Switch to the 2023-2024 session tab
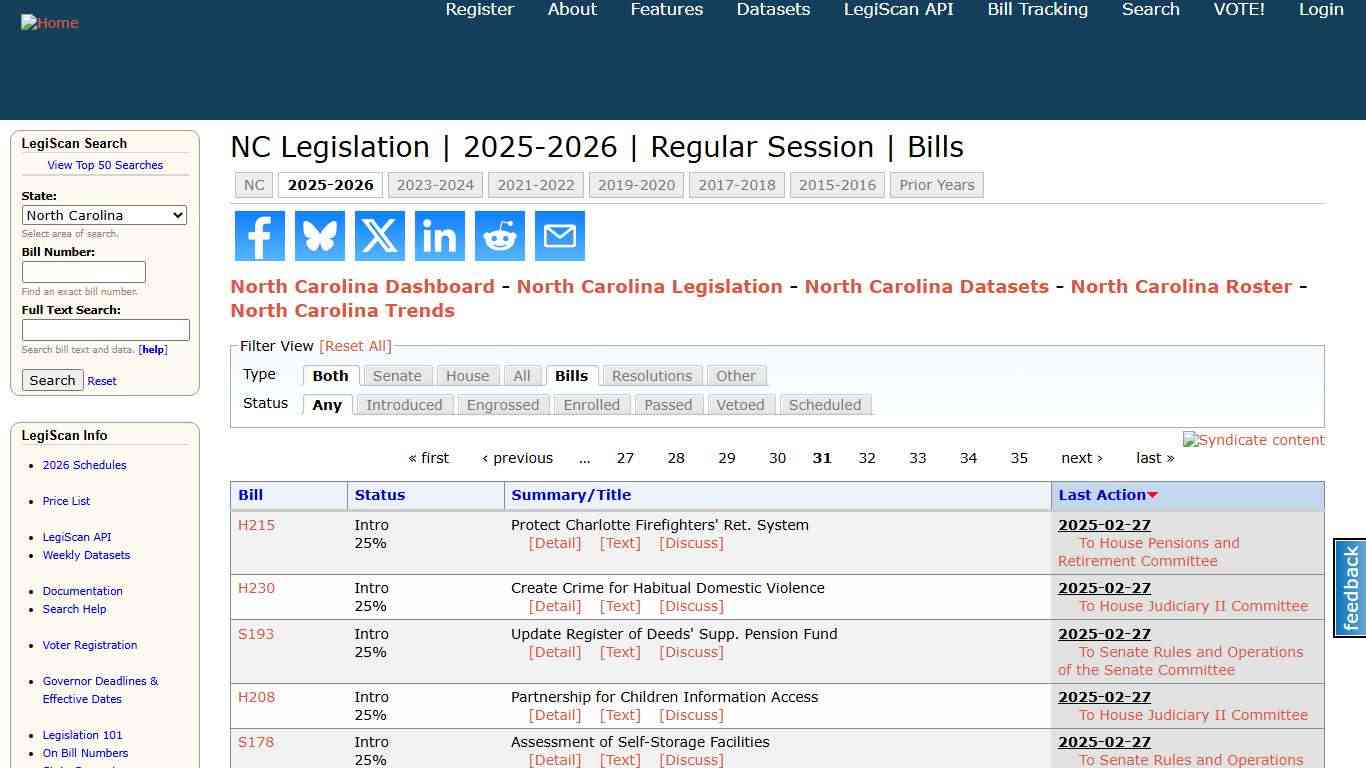 (x=435, y=184)
